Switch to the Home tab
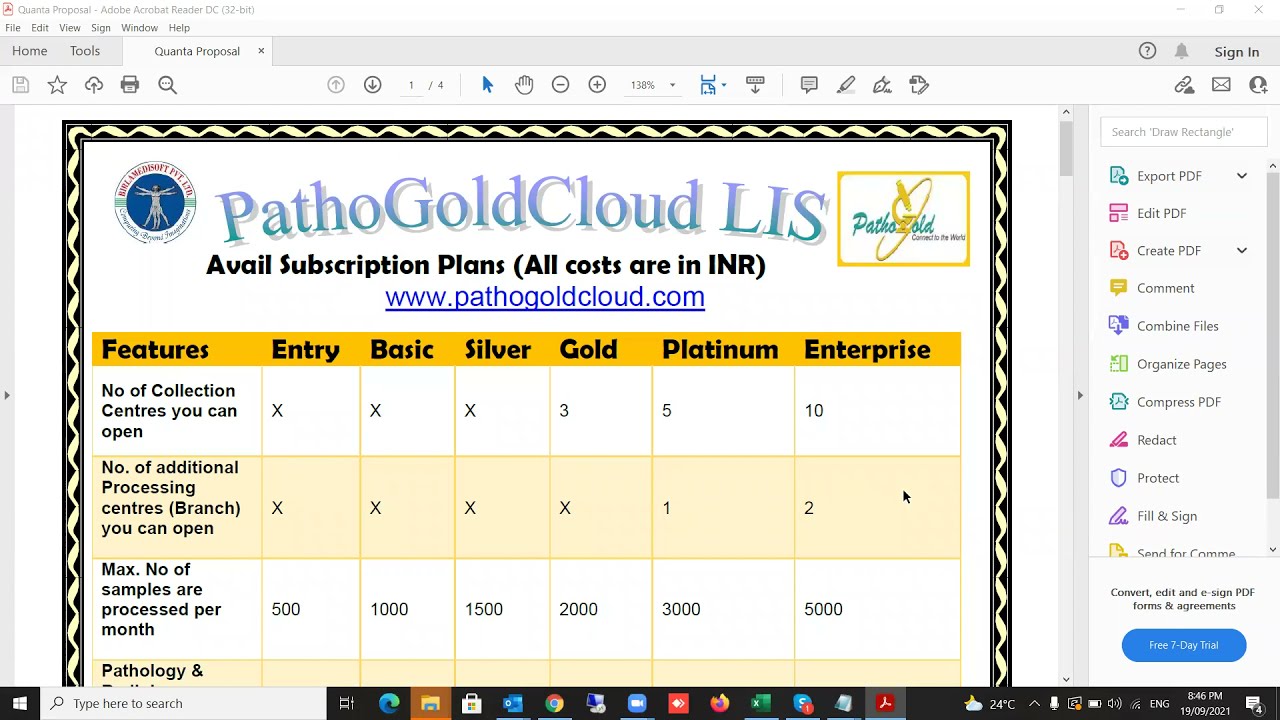 29,51
